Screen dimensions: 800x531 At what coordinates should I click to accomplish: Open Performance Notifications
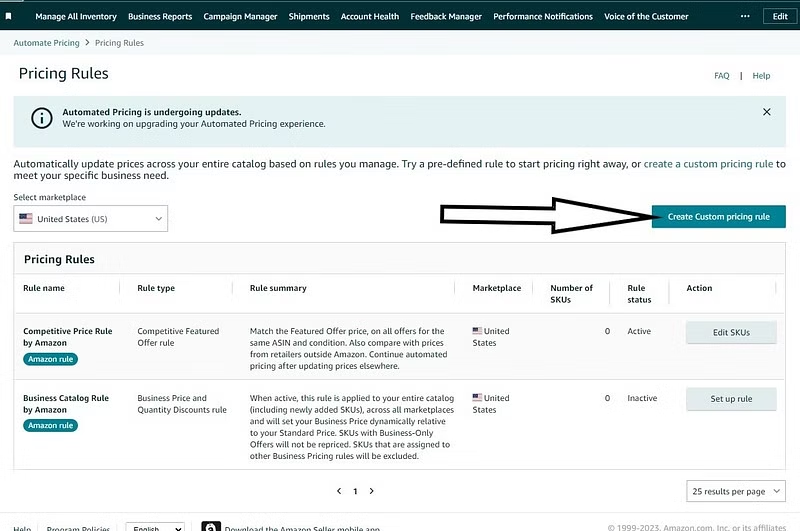pos(543,16)
